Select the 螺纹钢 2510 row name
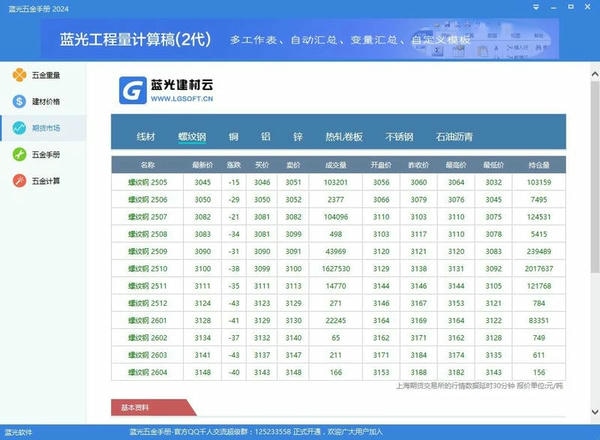 (148, 269)
